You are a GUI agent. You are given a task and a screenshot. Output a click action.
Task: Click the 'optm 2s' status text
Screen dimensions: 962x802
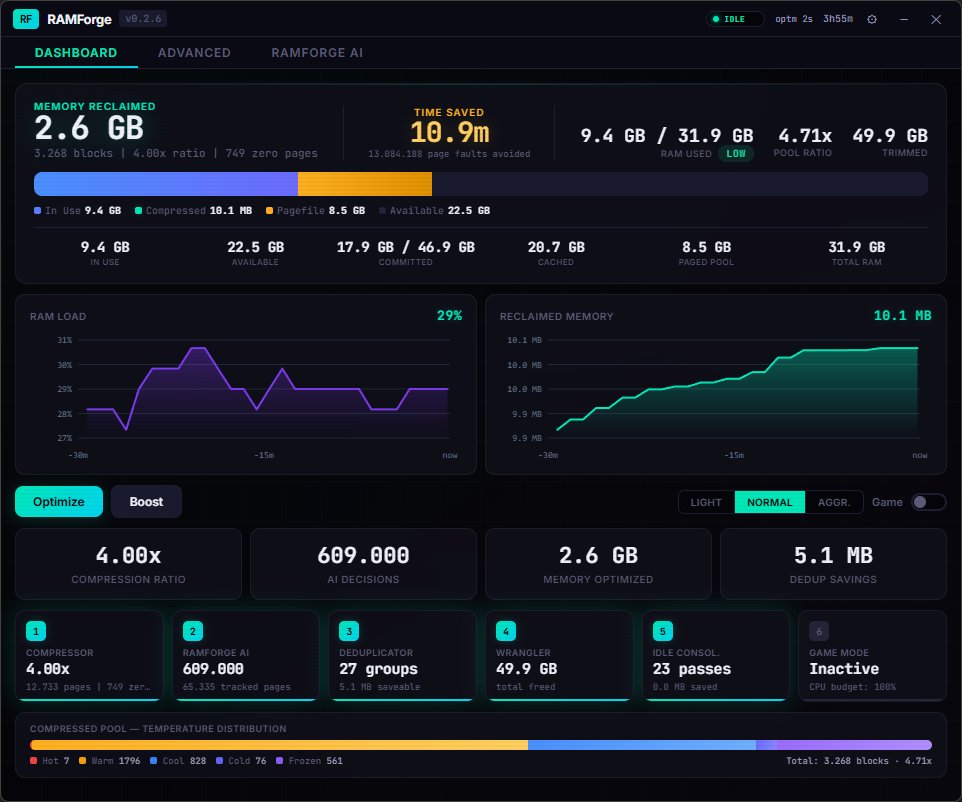click(794, 19)
